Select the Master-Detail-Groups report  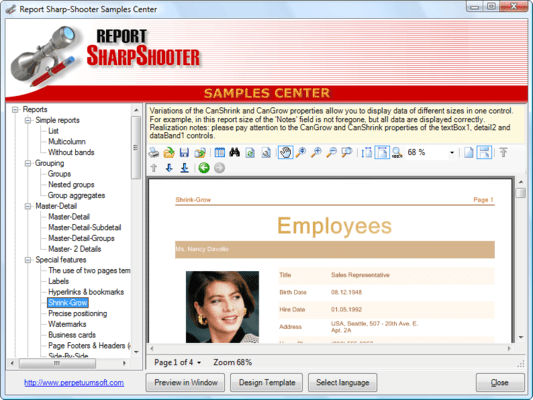click(82, 238)
